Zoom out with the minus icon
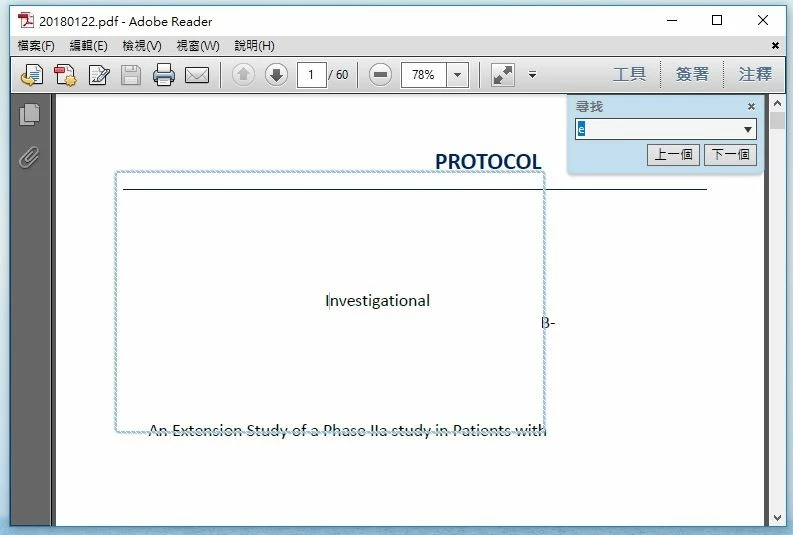 coord(380,75)
